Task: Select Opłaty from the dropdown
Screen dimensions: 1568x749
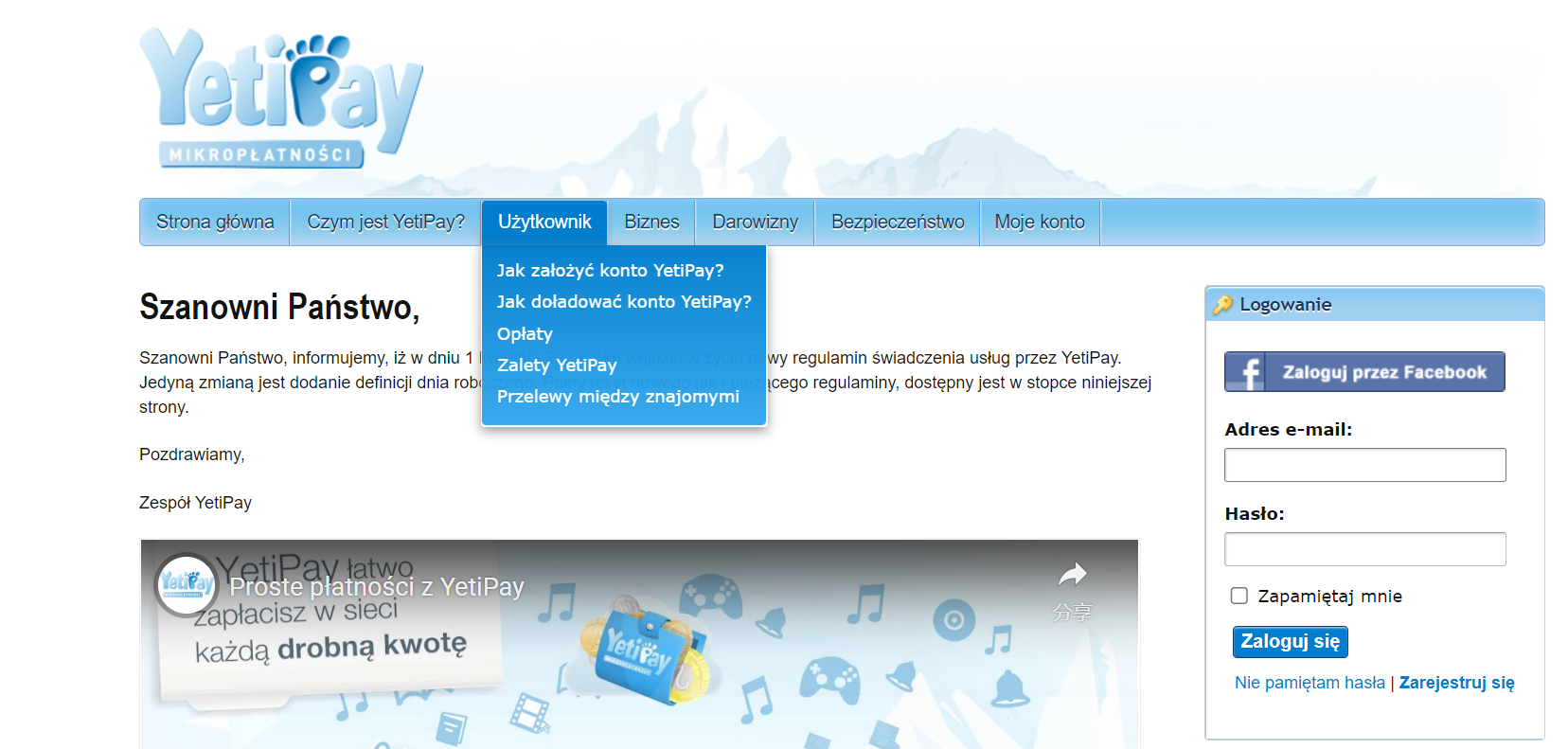Action: [525, 333]
